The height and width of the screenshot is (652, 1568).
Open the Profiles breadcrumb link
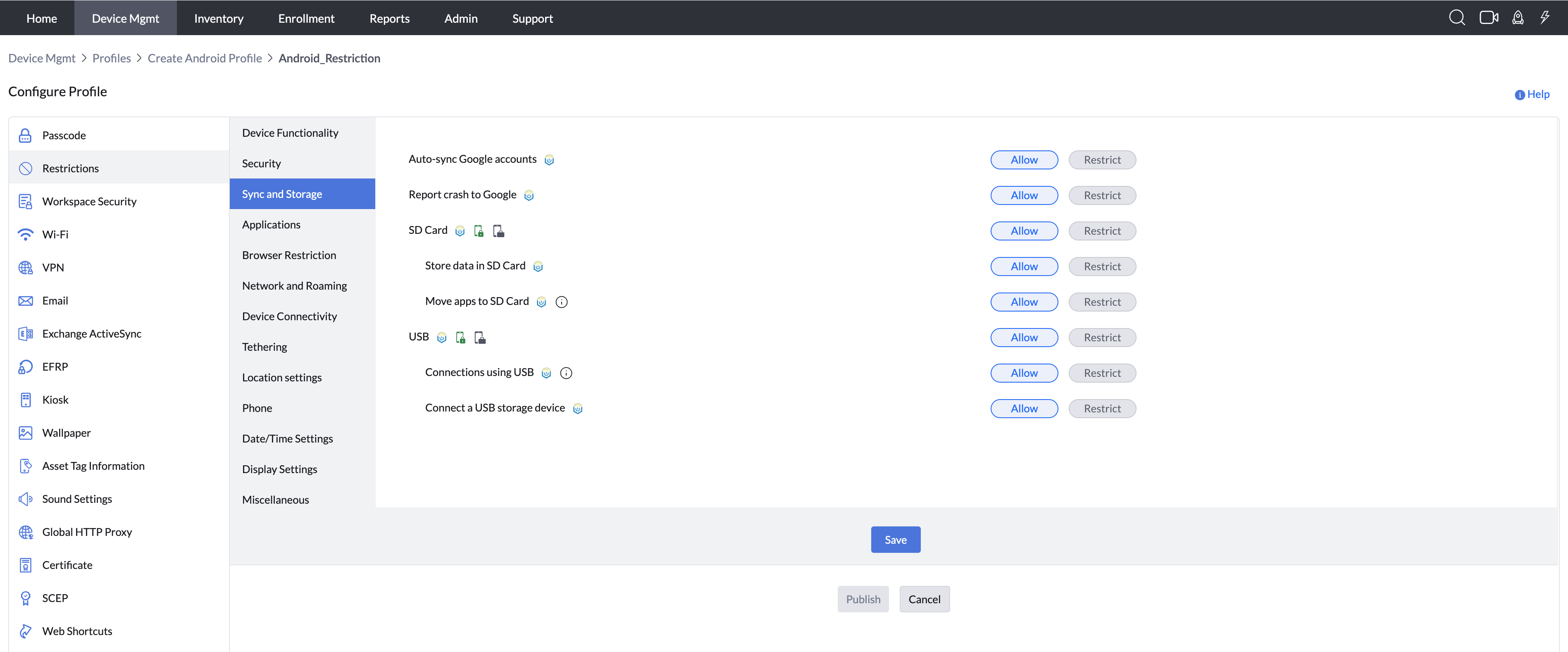click(x=112, y=58)
